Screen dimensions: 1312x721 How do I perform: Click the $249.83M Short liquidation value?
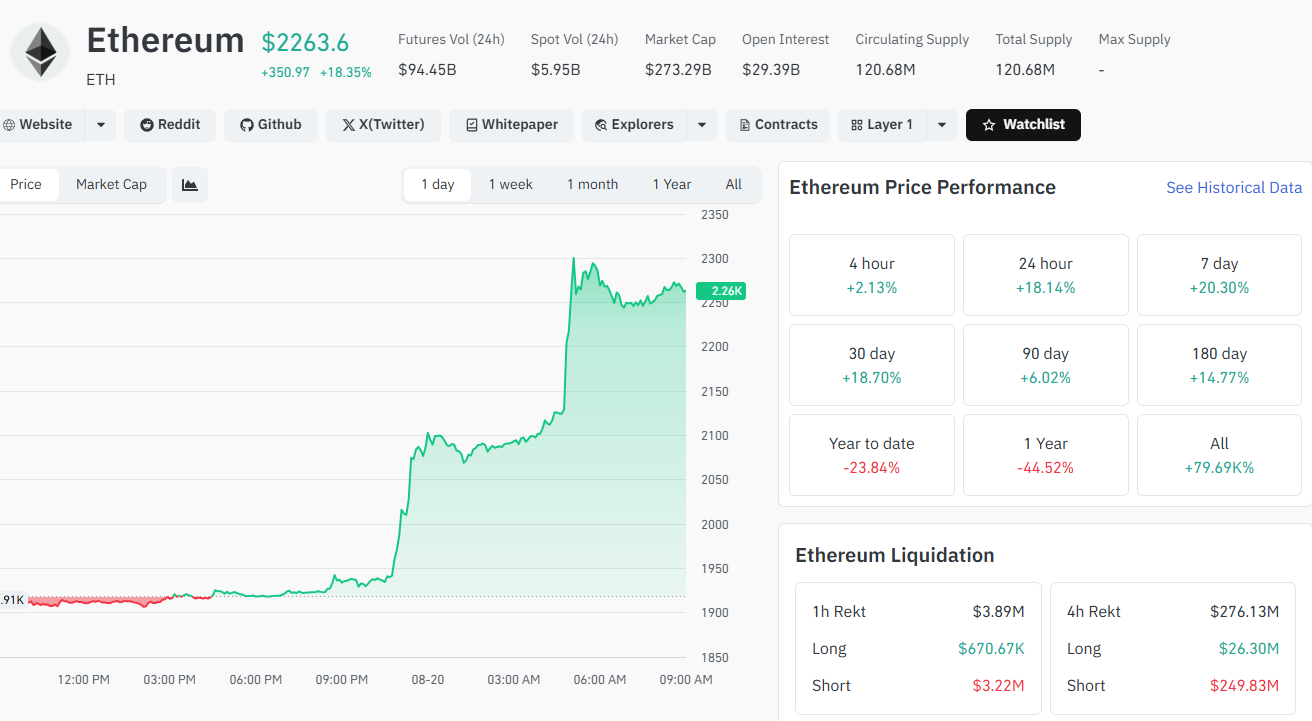tap(1244, 685)
